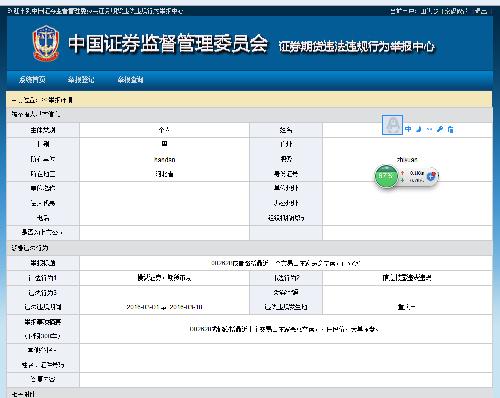Click the 证券期货违法违规行为举报中心 subtitle
Viewport: 500px width, 398px height.
[x=357, y=47]
